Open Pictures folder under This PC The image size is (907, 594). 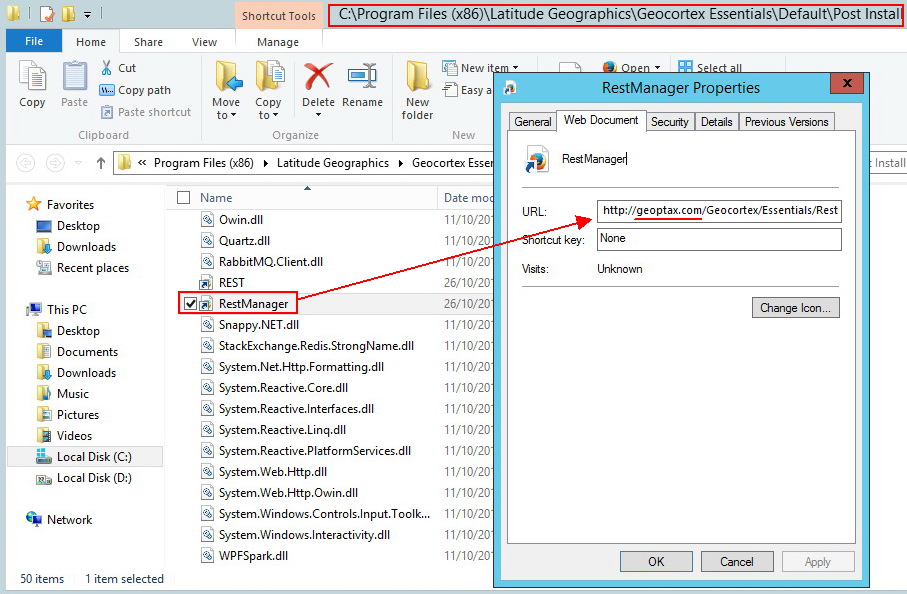coord(78,415)
